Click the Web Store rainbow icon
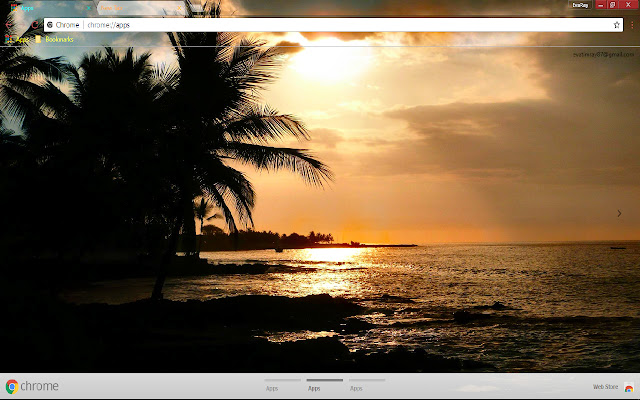Screen dimensions: 640x400 (x=629, y=387)
